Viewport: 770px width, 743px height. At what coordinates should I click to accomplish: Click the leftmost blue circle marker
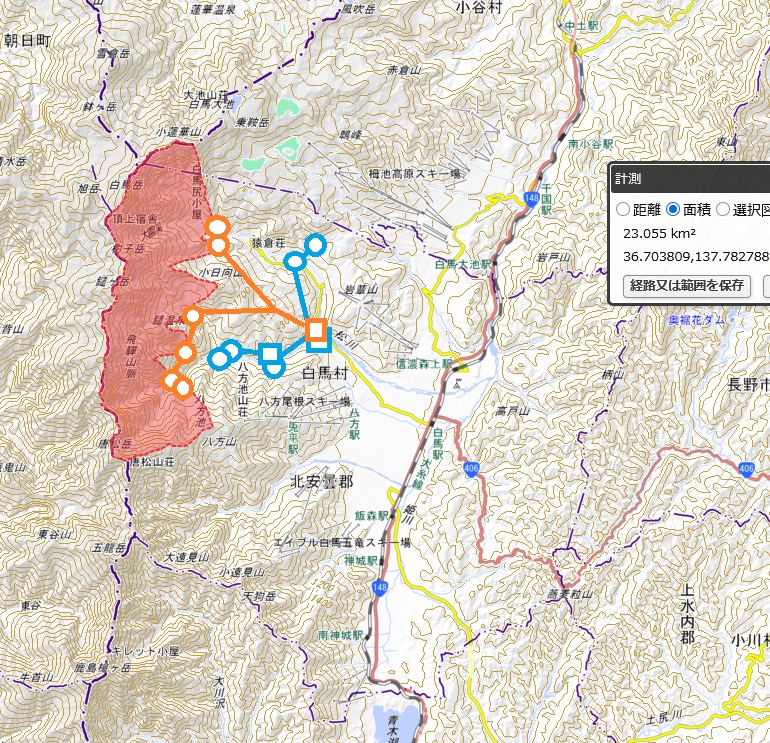[218, 358]
